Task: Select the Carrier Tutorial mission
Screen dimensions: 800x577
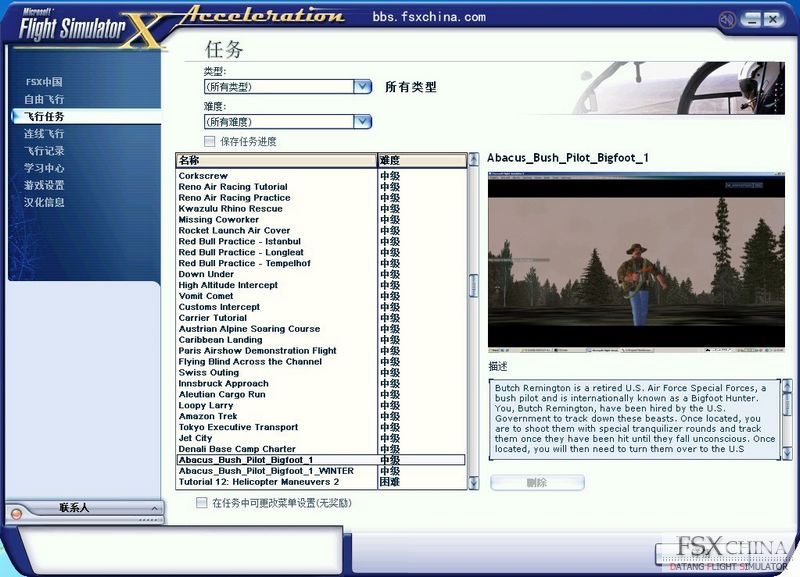Action: click(x=212, y=318)
